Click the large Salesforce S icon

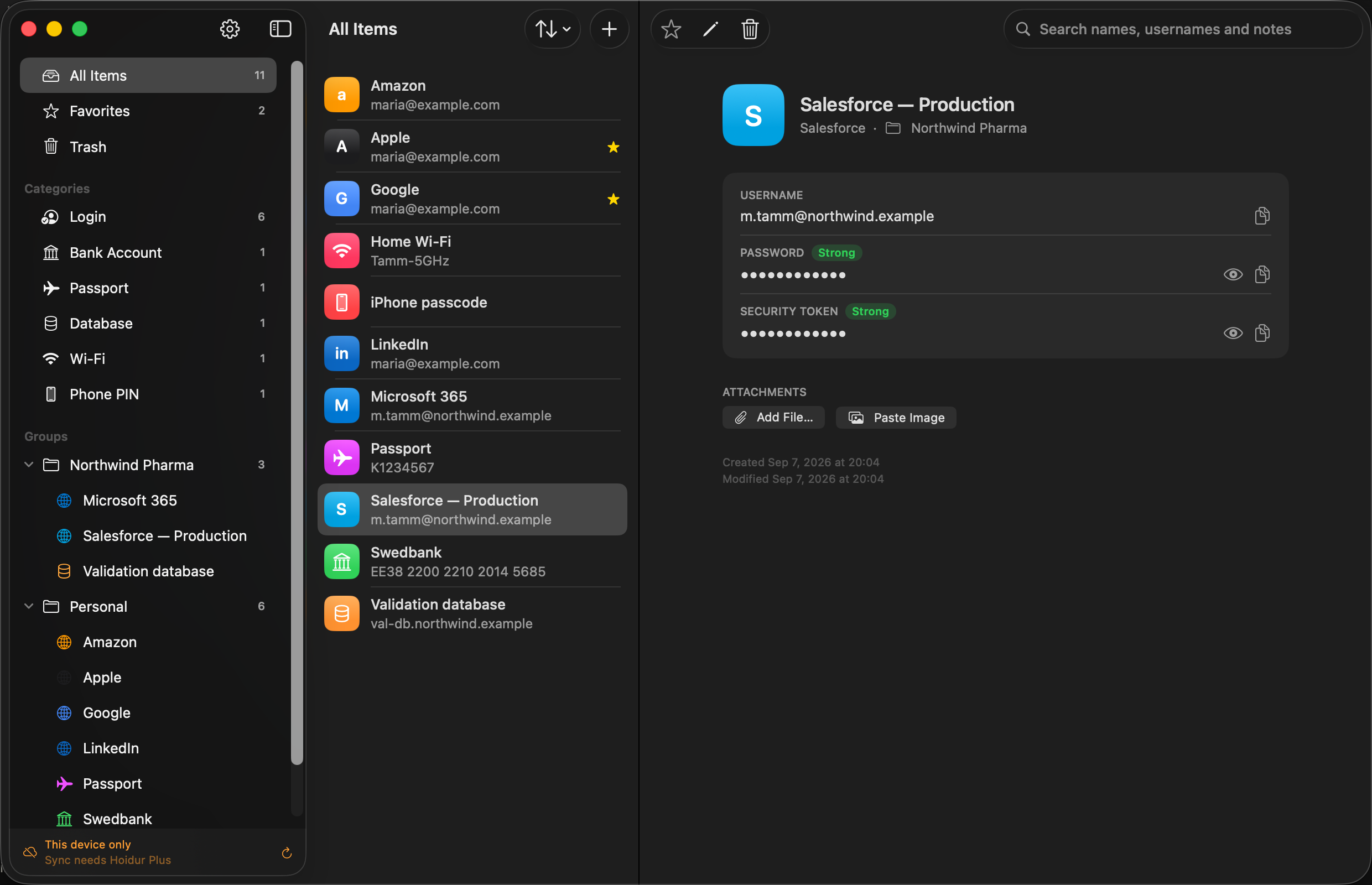753,115
